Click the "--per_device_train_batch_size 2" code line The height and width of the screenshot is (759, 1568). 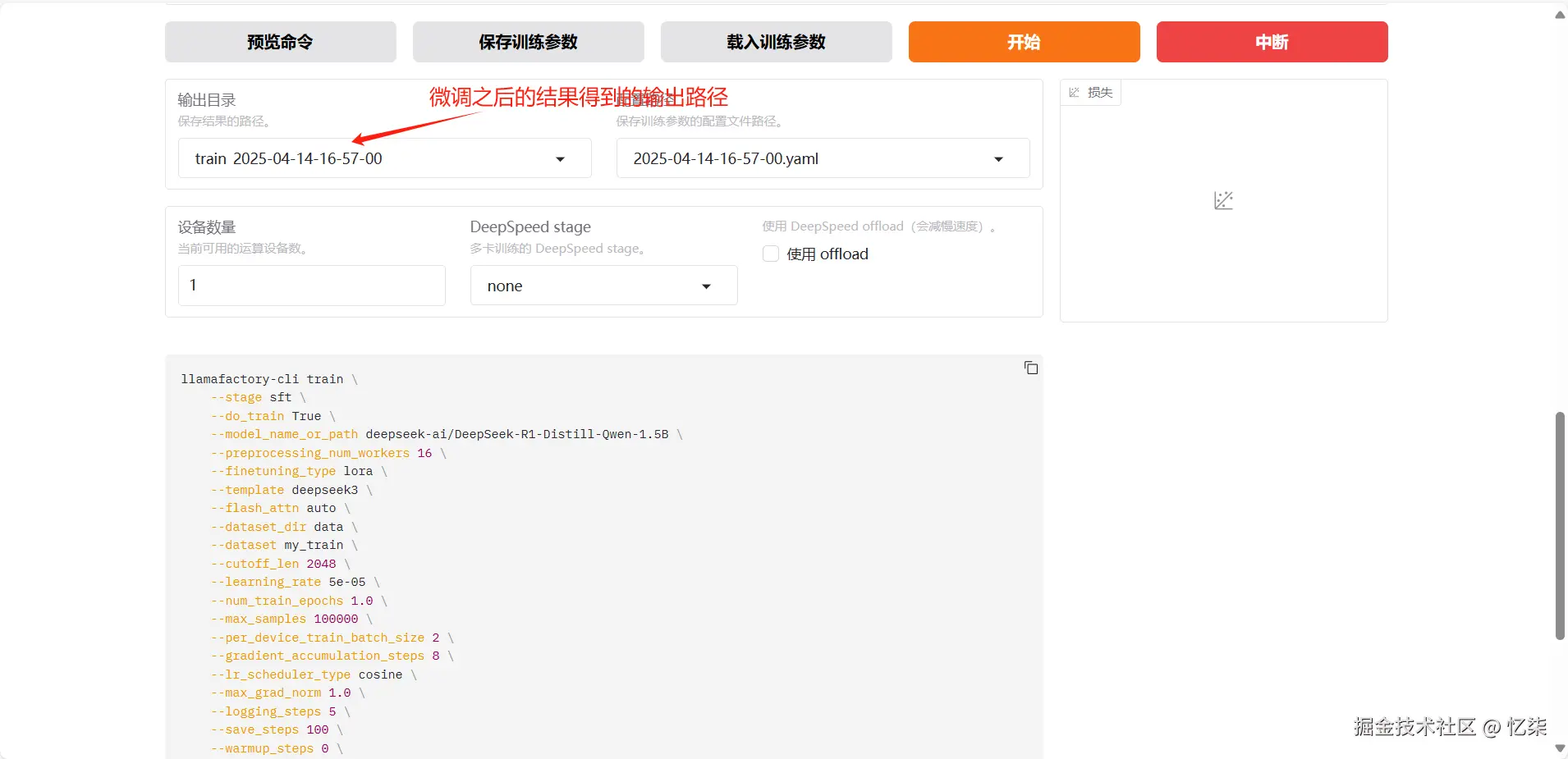click(x=332, y=638)
